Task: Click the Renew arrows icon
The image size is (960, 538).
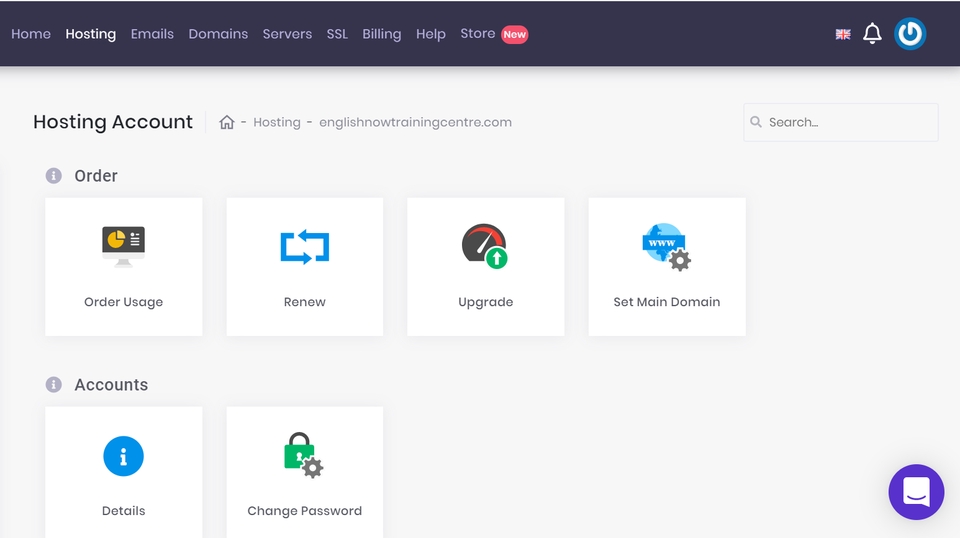Action: pos(304,247)
